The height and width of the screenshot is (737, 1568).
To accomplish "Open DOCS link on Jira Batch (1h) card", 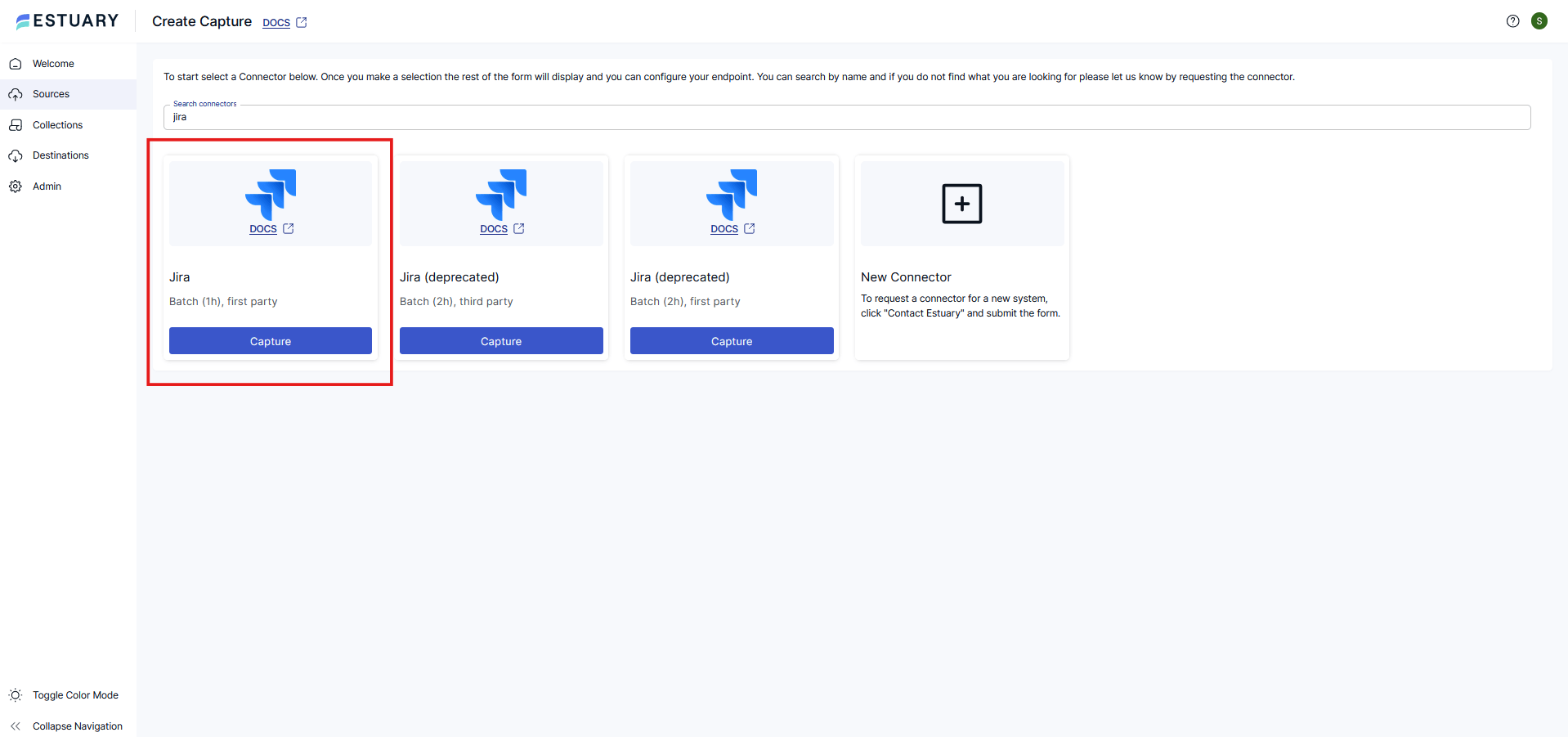I will pyautogui.click(x=263, y=229).
